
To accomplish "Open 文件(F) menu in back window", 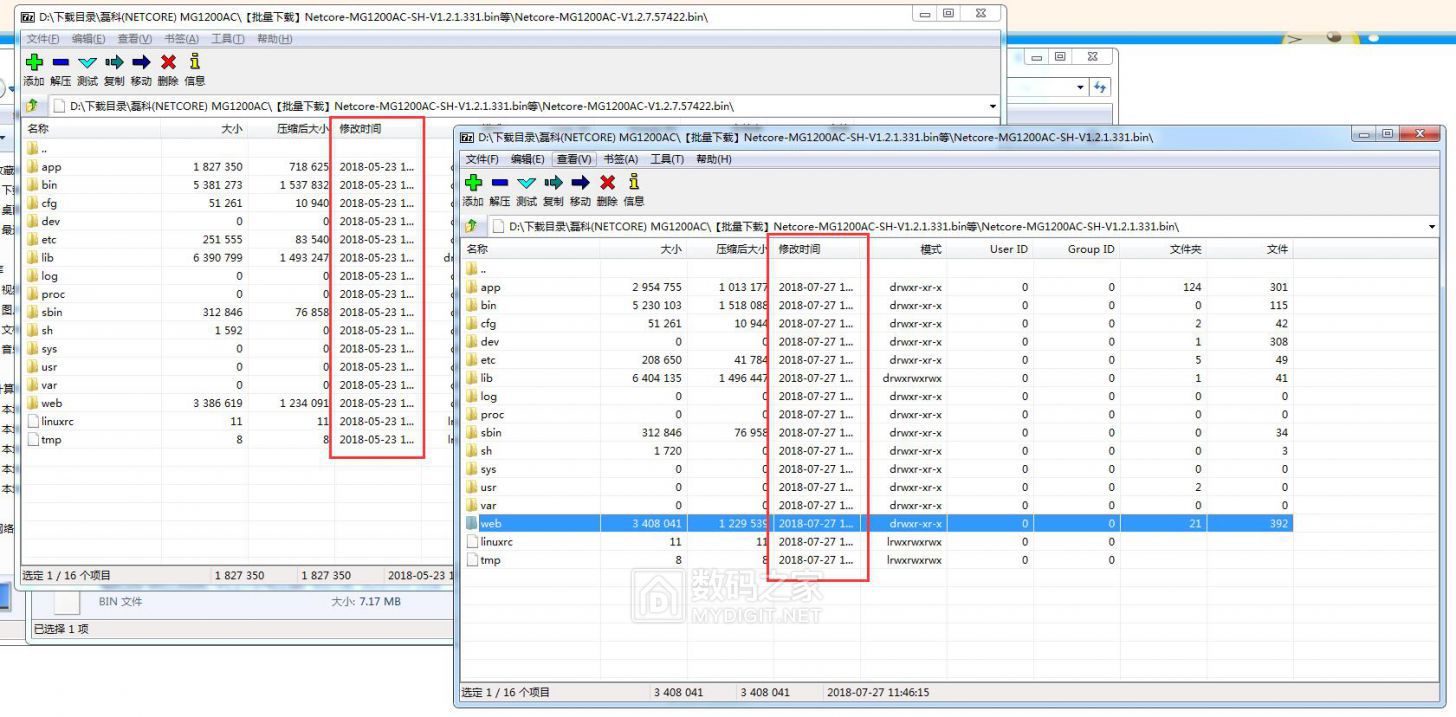I will [43, 39].
